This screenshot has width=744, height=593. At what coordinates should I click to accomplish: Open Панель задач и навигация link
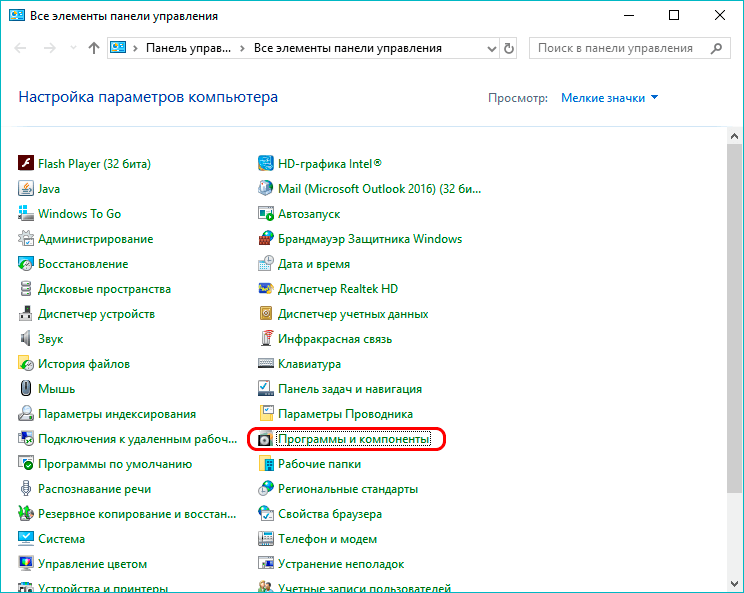(x=350, y=389)
